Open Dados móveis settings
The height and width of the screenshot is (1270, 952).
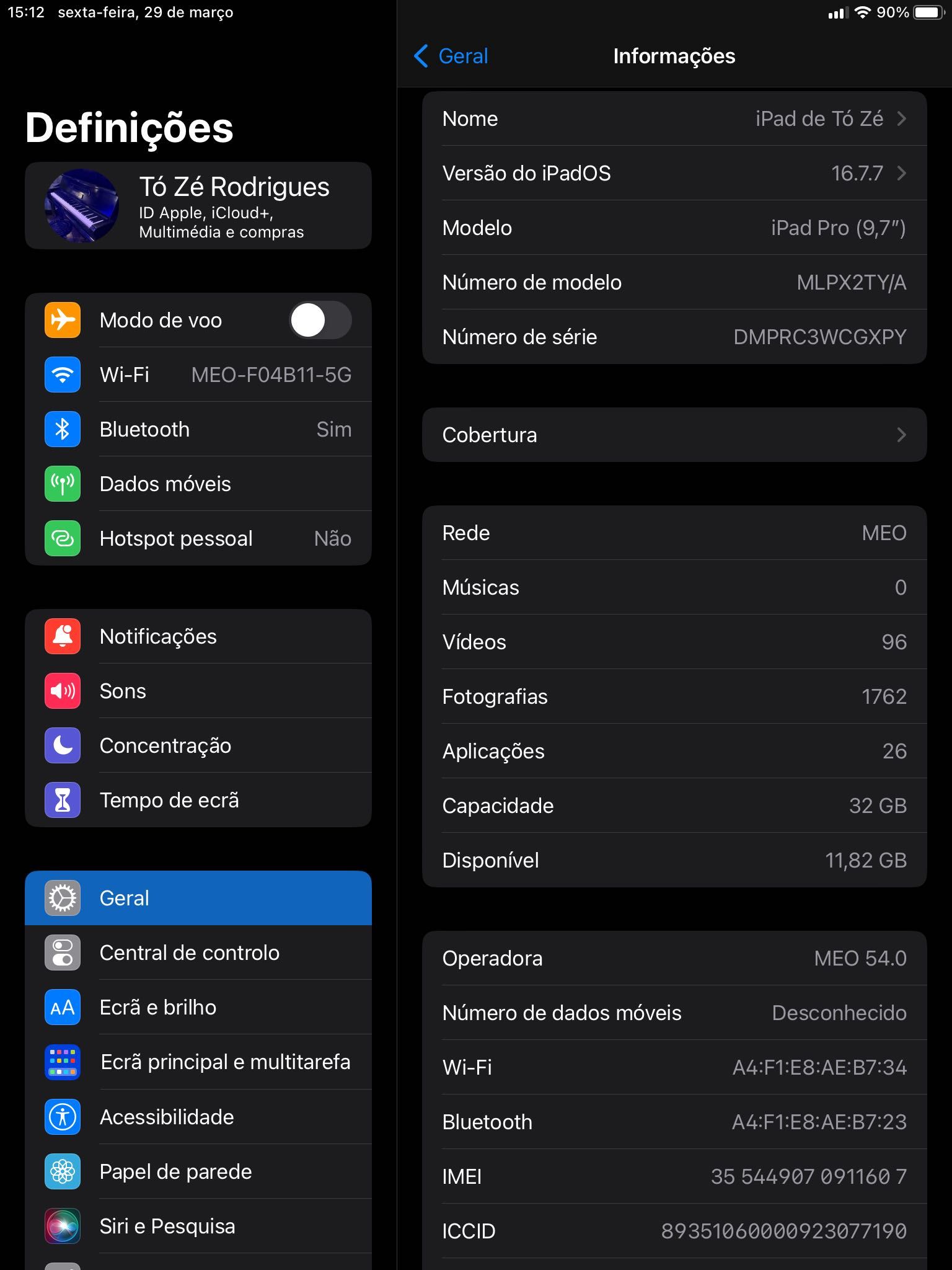198,484
